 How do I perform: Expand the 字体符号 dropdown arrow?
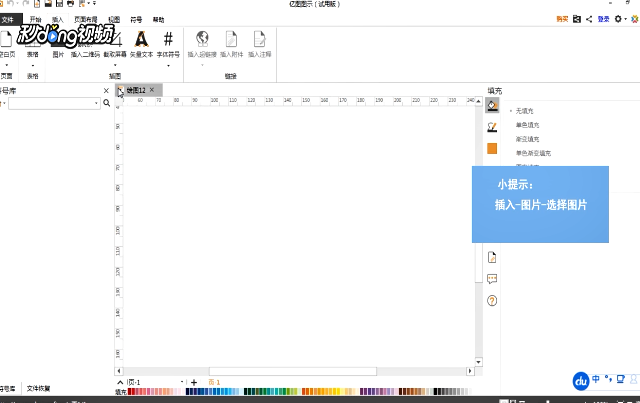[x=168, y=65]
